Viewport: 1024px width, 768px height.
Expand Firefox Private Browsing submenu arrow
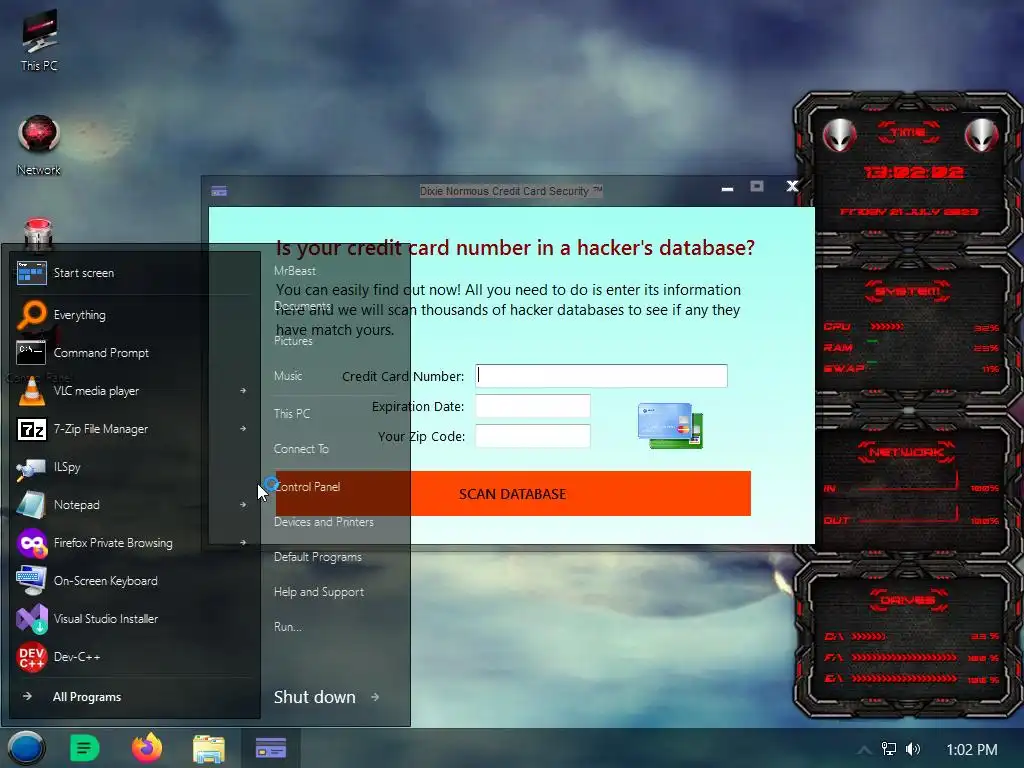(x=243, y=543)
